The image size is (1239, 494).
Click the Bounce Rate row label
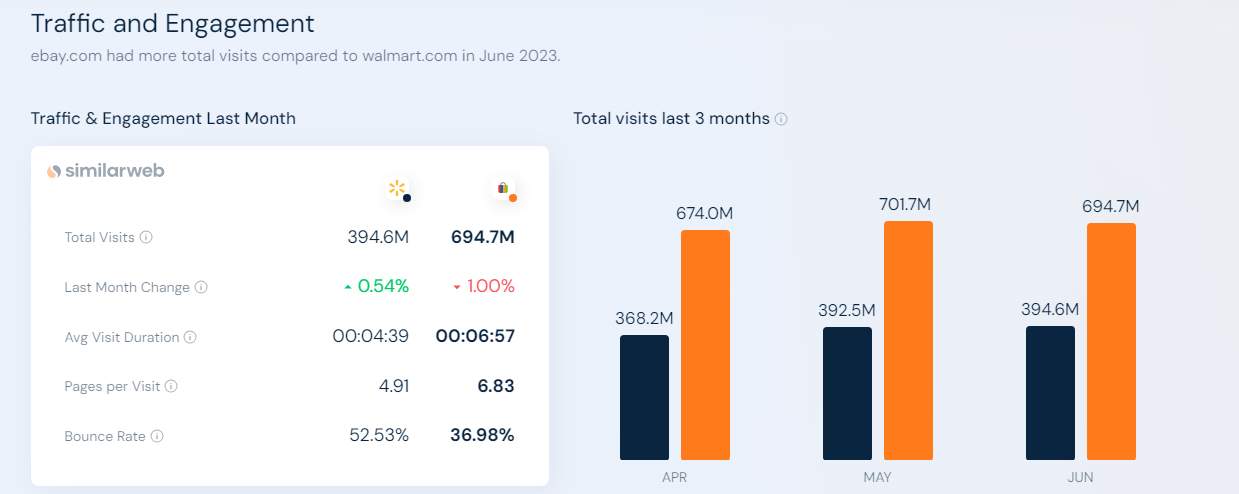pos(105,436)
